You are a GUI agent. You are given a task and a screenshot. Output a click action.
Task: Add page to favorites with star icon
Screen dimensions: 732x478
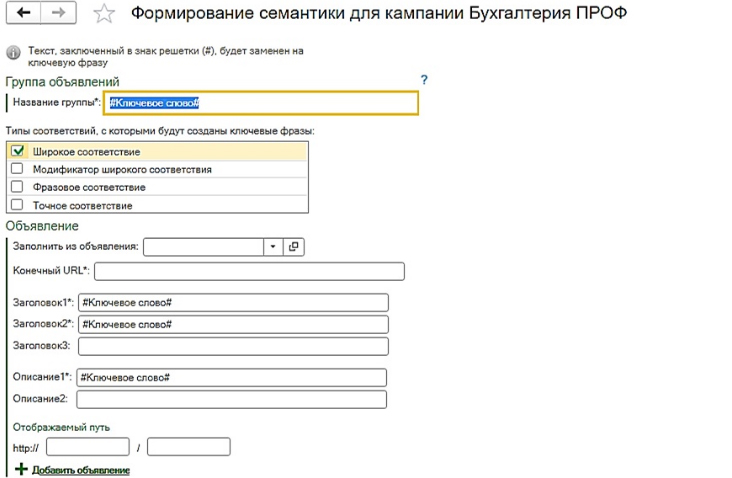point(104,14)
